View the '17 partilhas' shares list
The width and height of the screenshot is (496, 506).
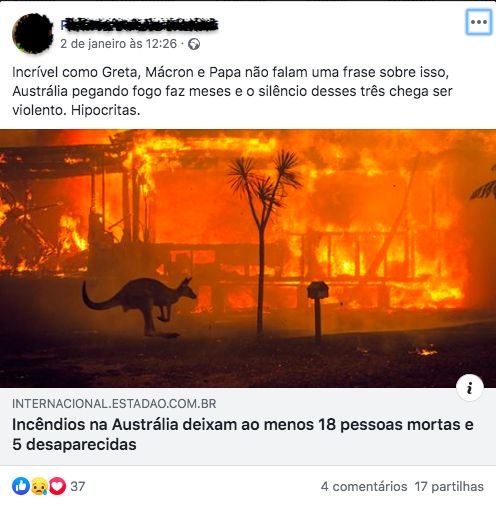point(449,486)
